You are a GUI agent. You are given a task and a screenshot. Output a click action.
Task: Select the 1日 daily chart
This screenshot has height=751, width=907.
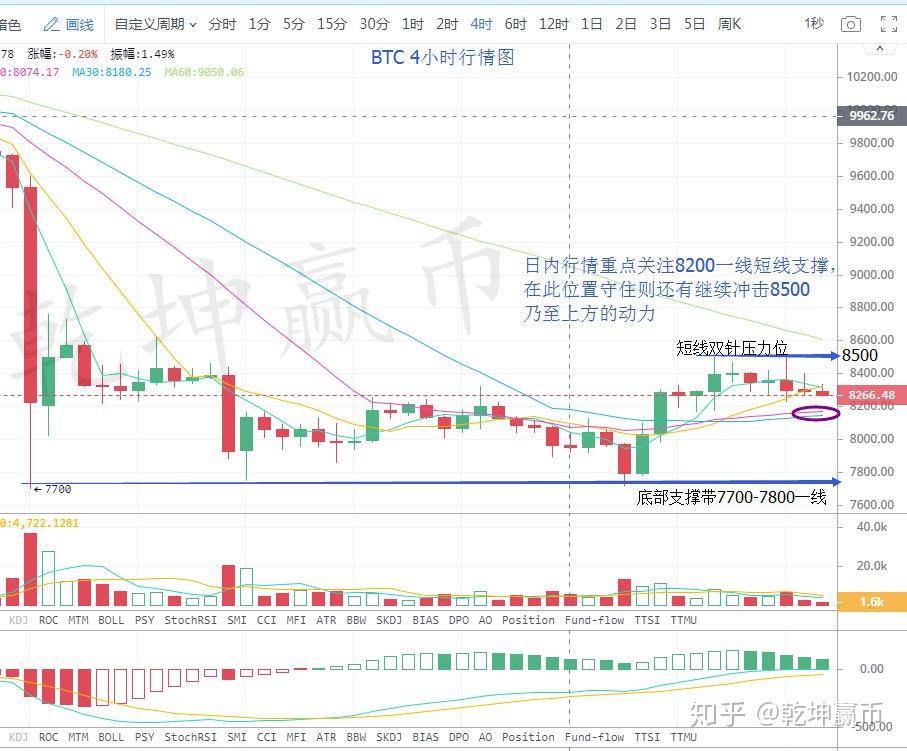coord(592,24)
